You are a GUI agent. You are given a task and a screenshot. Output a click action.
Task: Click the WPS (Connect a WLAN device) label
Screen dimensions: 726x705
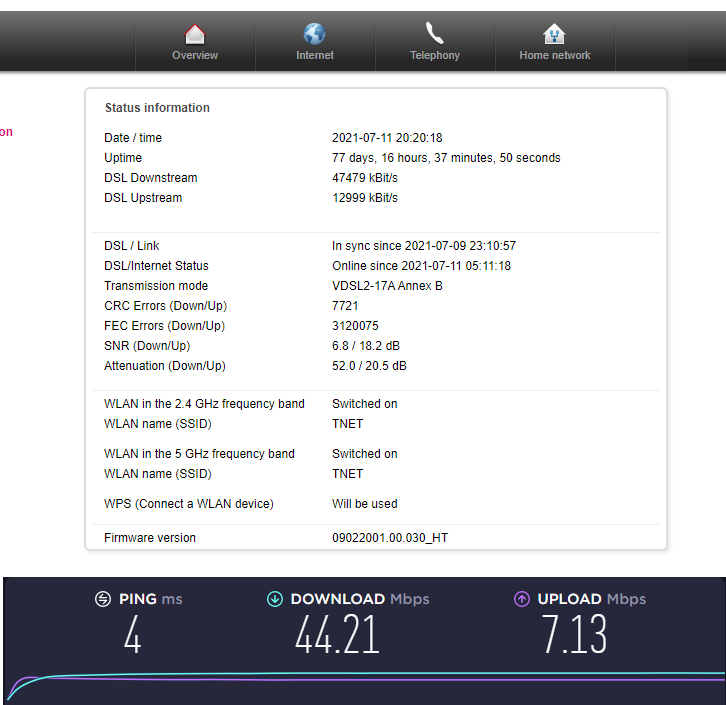189,504
